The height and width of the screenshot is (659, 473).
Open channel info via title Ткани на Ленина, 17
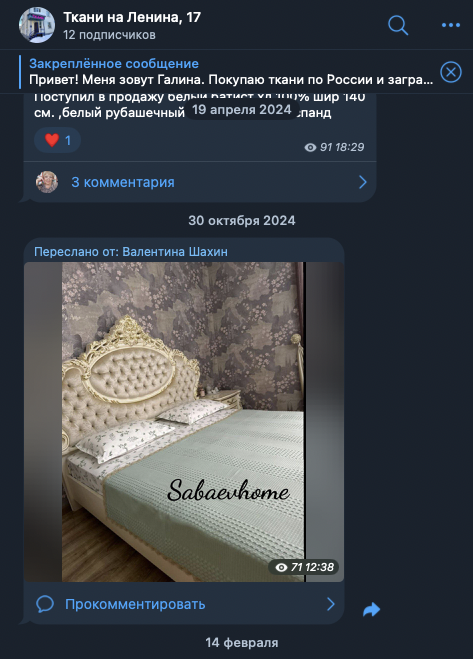132,17
